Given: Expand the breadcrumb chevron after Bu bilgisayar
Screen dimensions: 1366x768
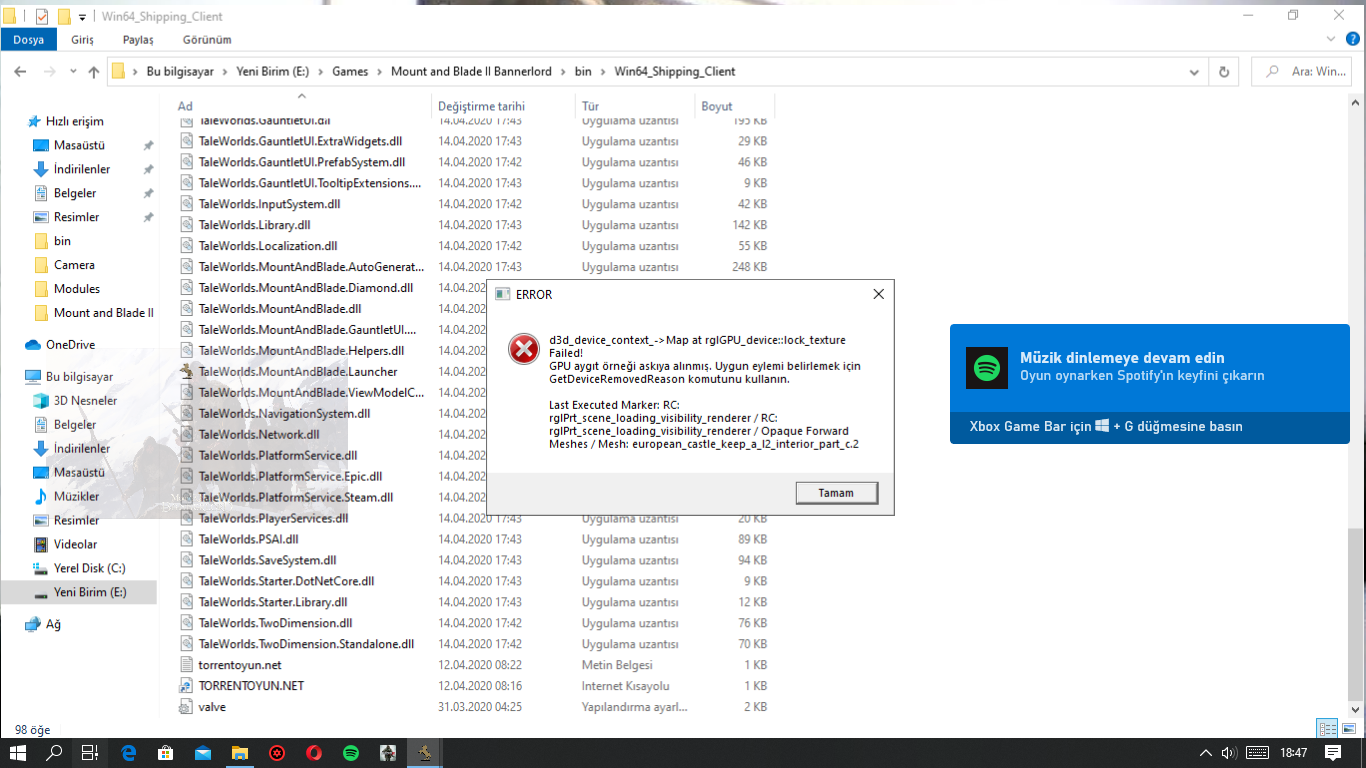Looking at the screenshot, I should pyautogui.click(x=225, y=72).
